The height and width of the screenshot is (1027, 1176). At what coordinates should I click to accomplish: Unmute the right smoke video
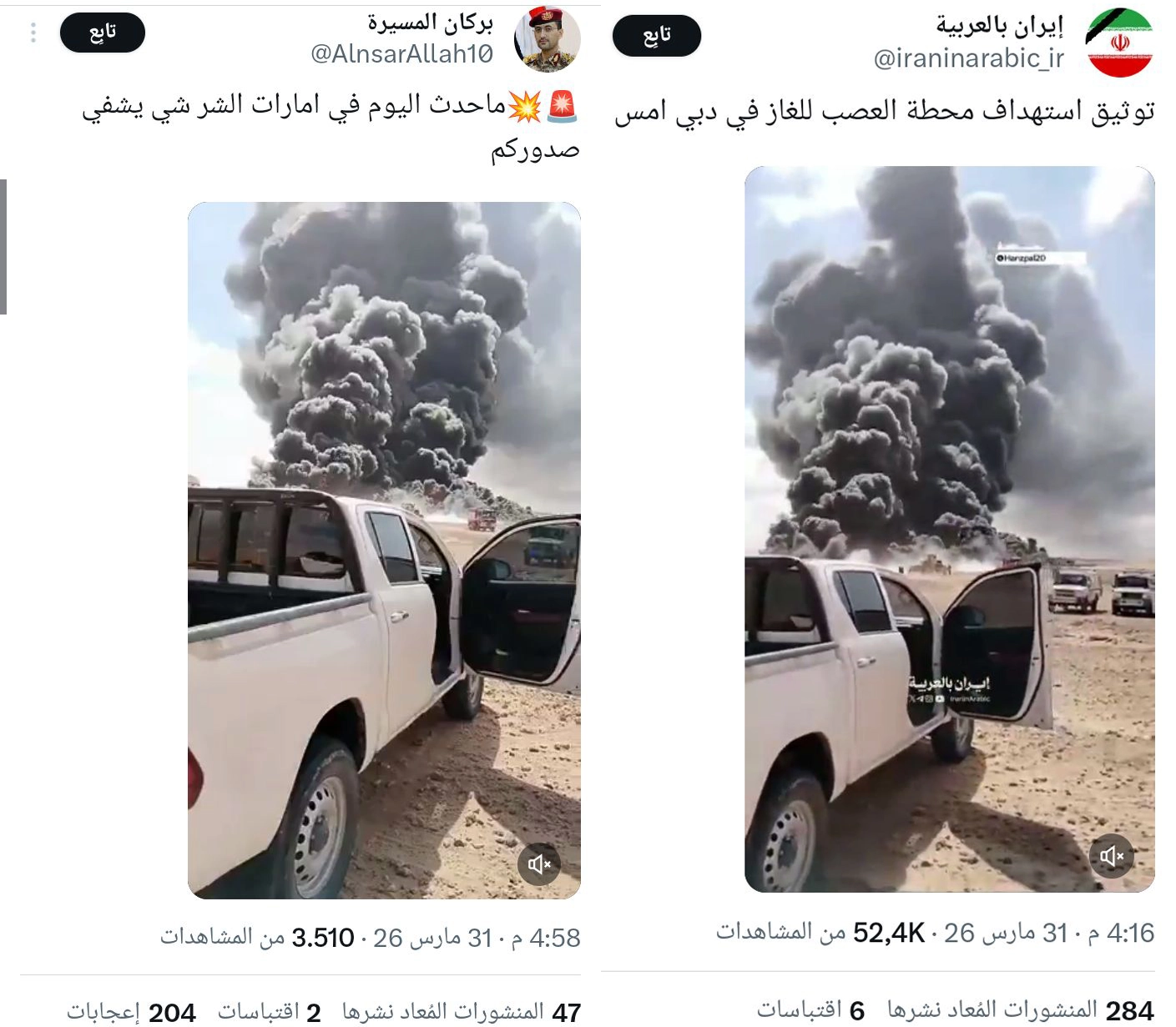1112,856
